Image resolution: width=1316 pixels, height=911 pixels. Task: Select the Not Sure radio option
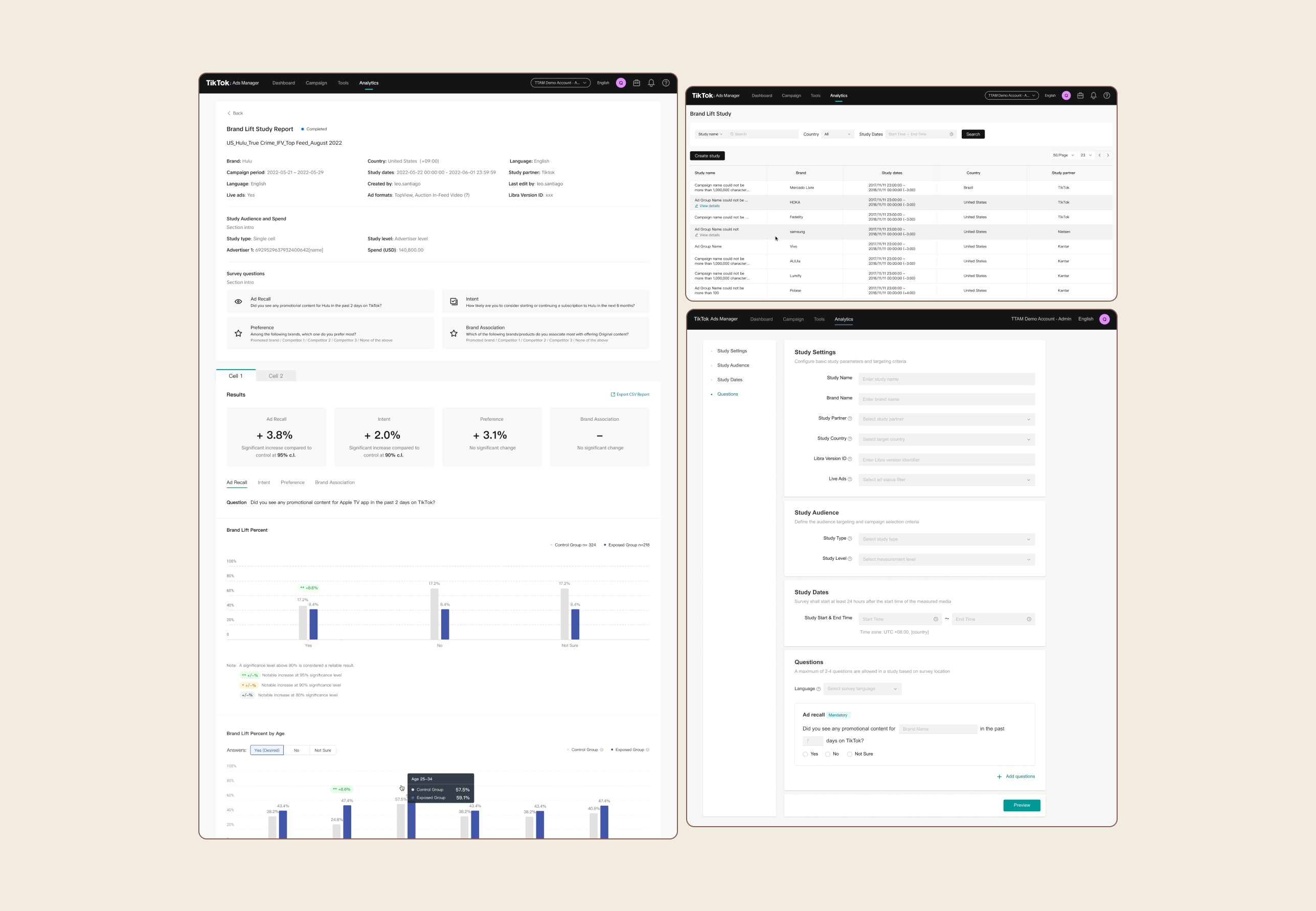click(x=850, y=754)
